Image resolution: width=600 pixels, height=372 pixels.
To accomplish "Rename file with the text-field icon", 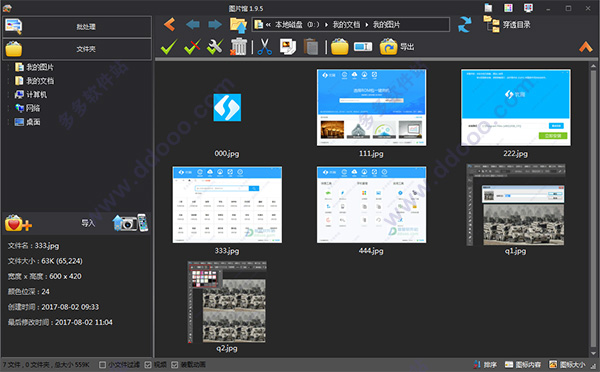I will click(363, 47).
